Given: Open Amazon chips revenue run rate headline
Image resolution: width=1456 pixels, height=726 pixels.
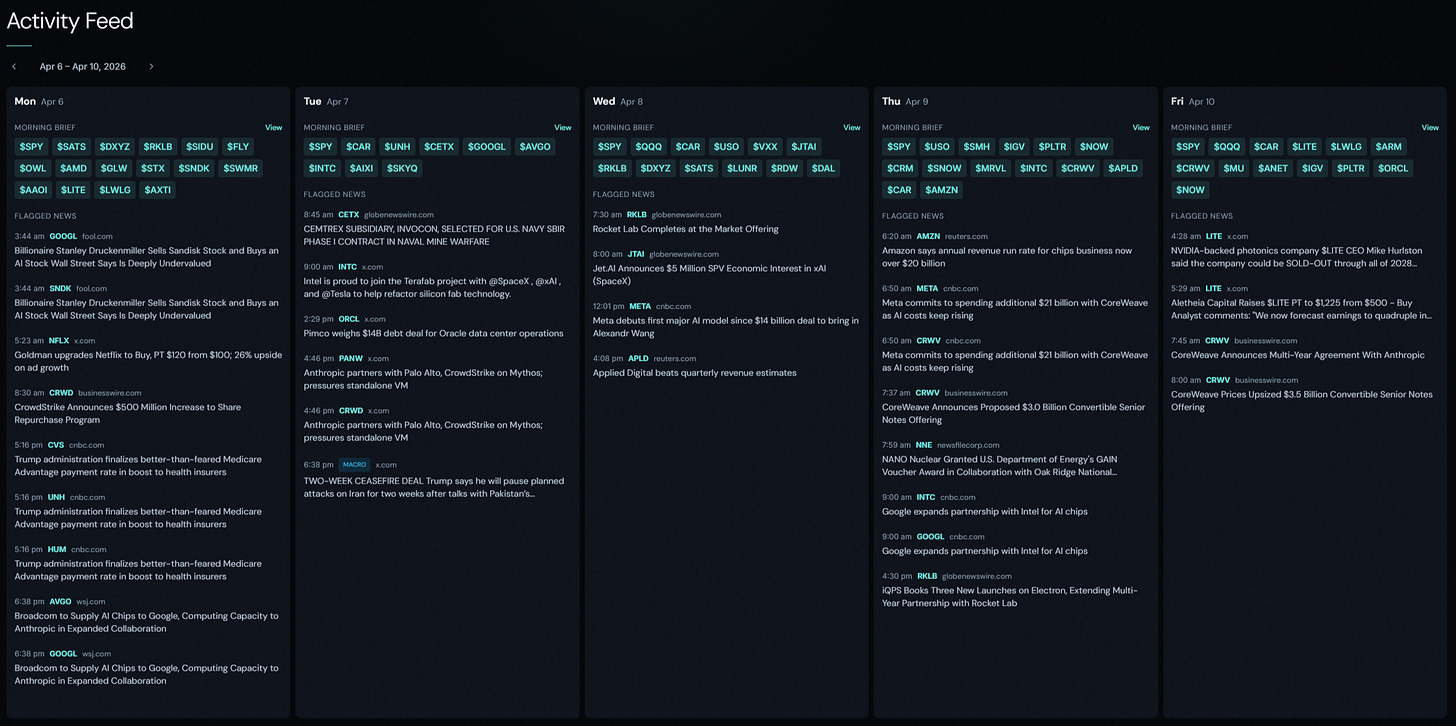Looking at the screenshot, I should pos(1007,257).
